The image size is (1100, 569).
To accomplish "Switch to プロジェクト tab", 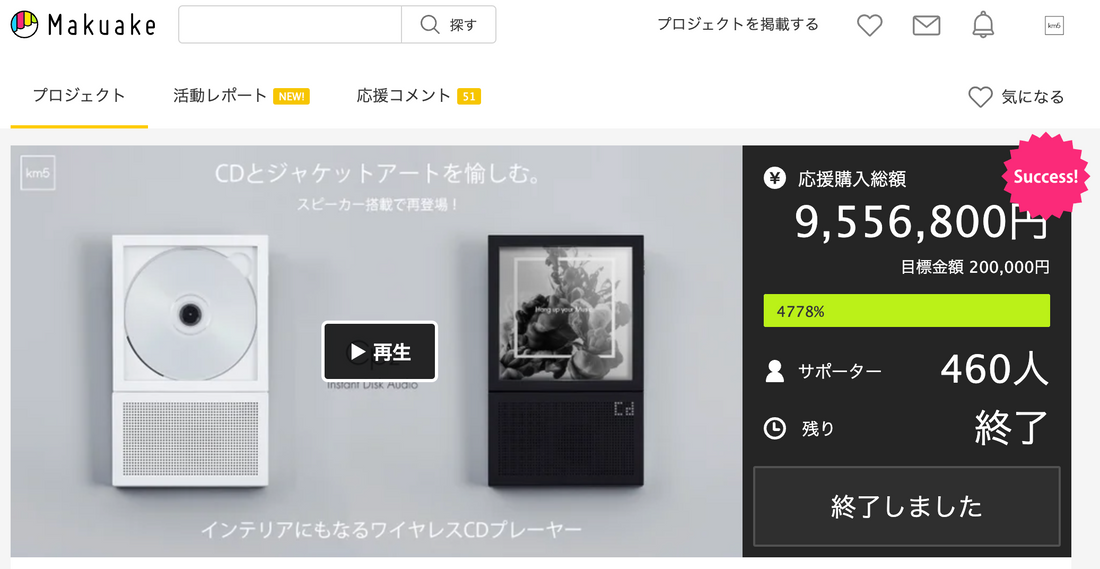I will click(79, 95).
